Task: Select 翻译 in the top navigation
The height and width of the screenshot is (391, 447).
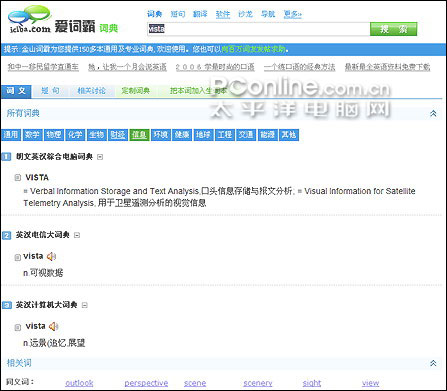Action: (200, 14)
